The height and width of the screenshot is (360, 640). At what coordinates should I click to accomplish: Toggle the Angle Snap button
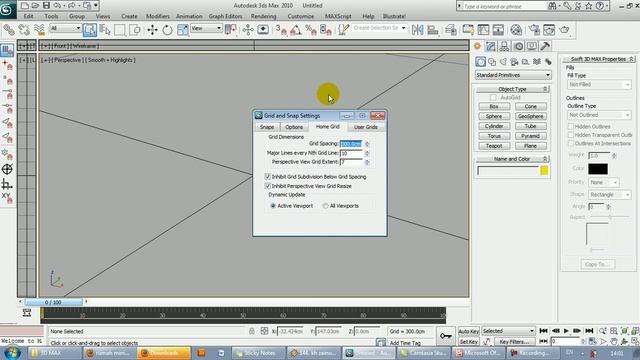click(x=296, y=30)
